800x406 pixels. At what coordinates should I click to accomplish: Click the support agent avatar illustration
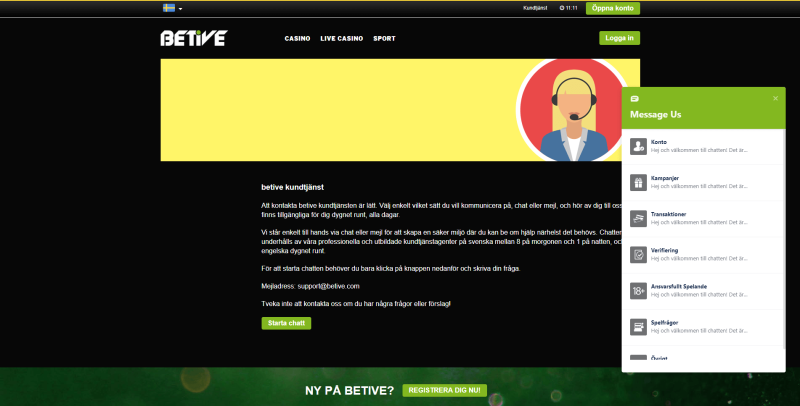[x=572, y=110]
